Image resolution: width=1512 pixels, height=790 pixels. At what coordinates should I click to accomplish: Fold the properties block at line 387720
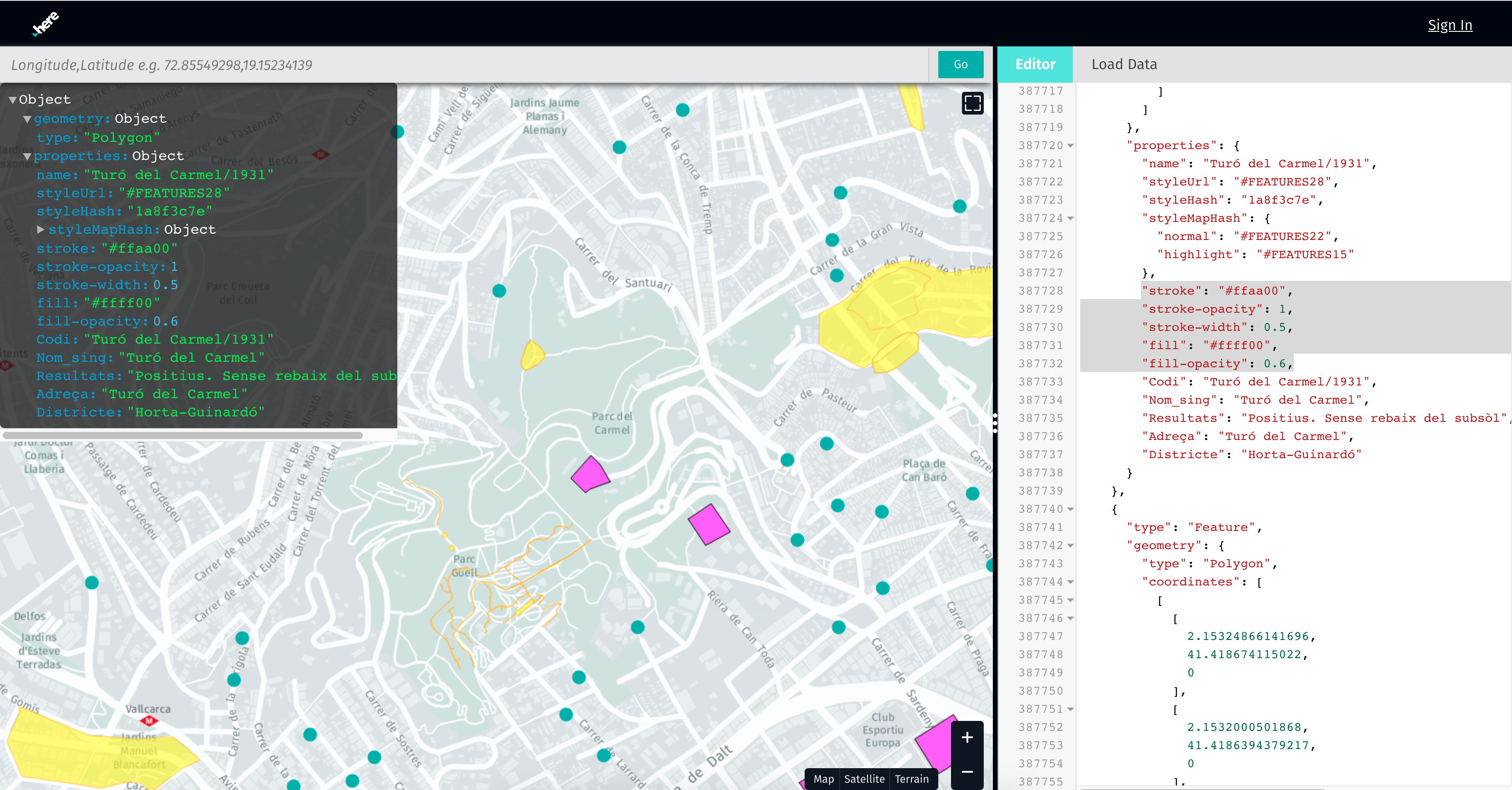pyautogui.click(x=1070, y=145)
